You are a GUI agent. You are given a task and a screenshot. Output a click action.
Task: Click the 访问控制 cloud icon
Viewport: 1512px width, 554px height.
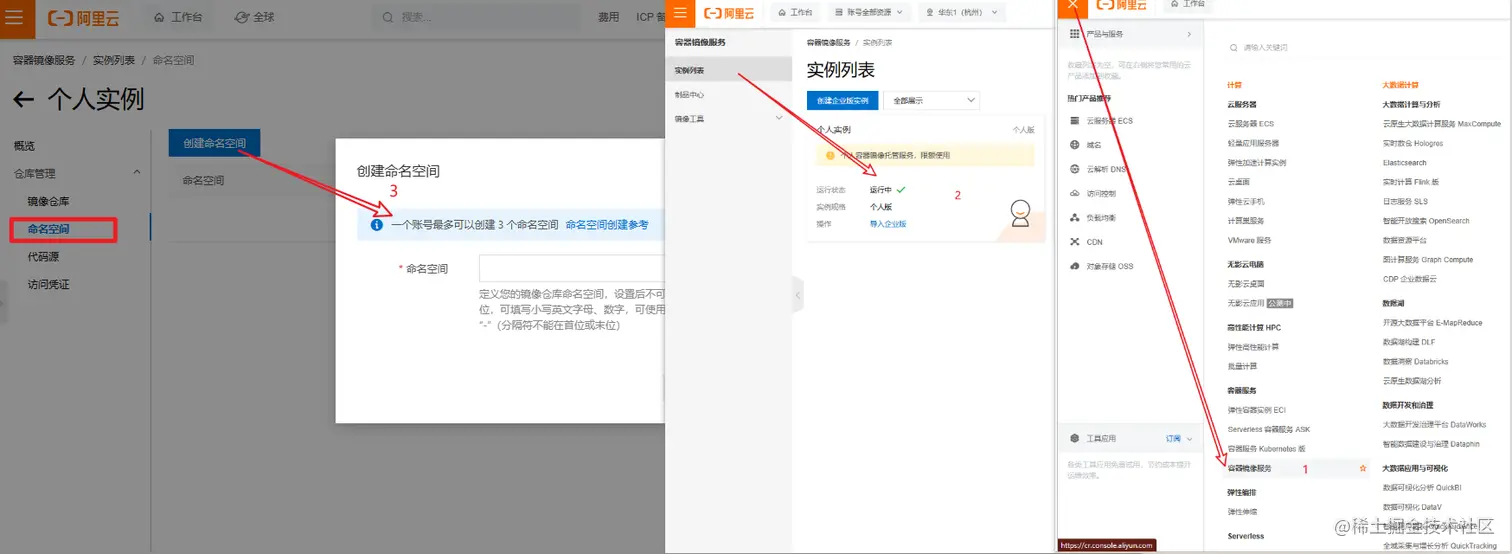pyautogui.click(x=1074, y=193)
